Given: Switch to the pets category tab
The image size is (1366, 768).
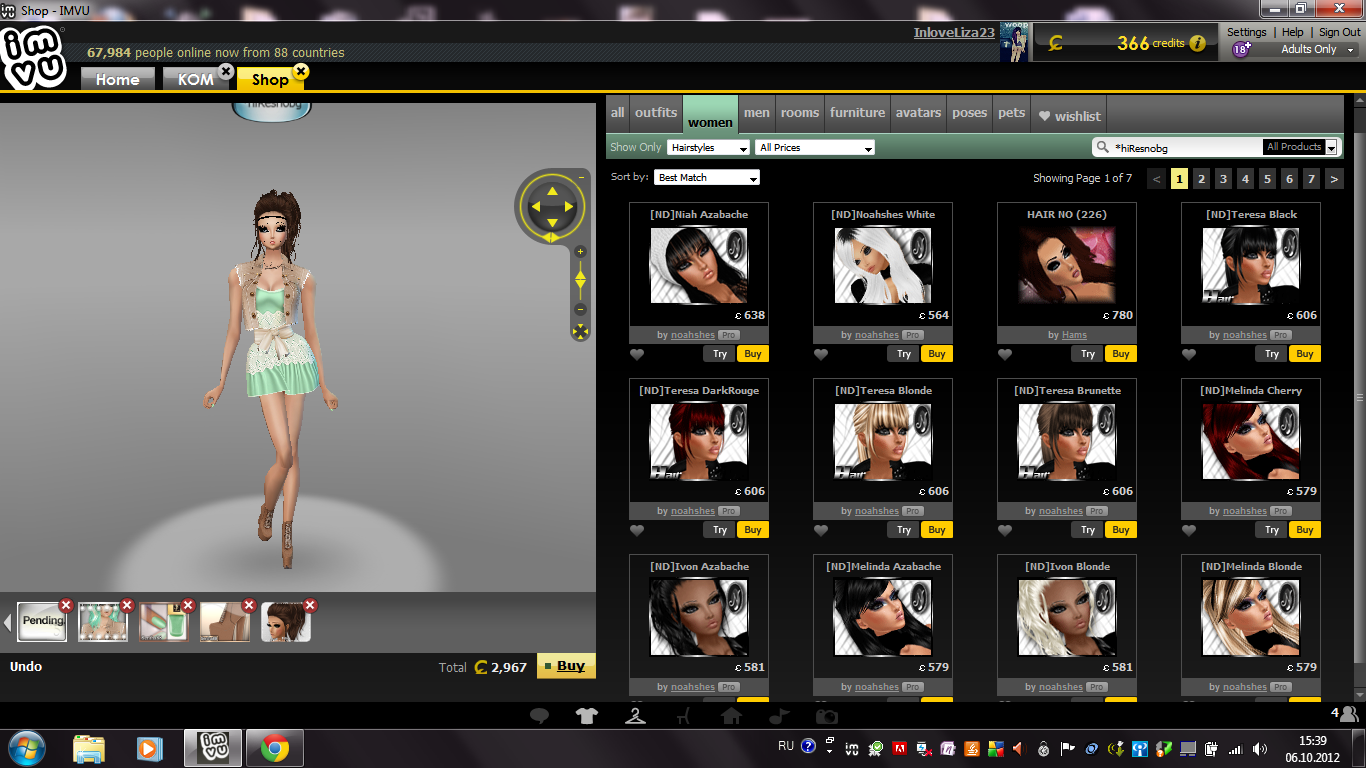Looking at the screenshot, I should (x=1012, y=113).
